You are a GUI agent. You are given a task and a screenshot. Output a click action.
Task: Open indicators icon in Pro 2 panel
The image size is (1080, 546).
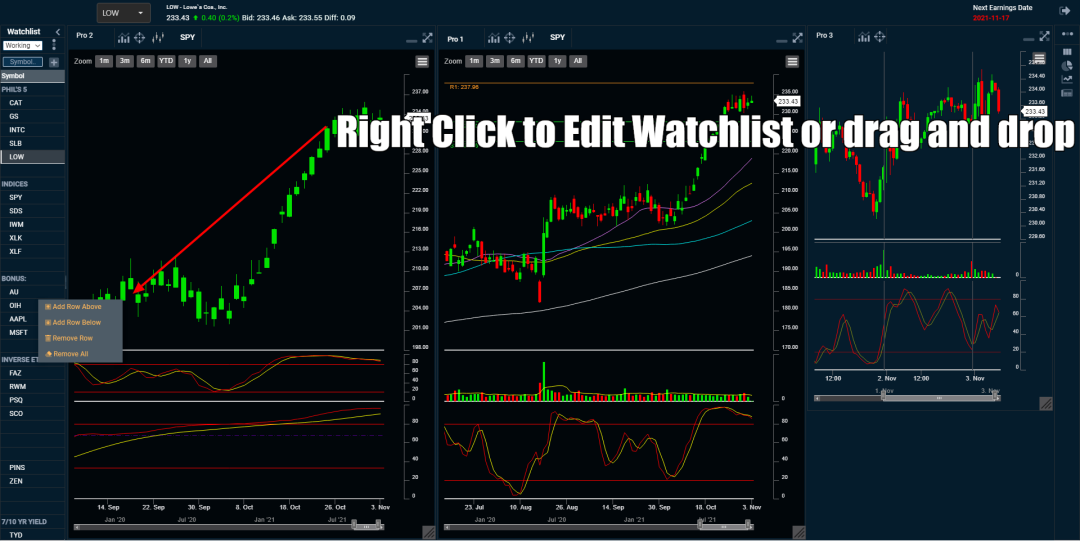coord(123,37)
